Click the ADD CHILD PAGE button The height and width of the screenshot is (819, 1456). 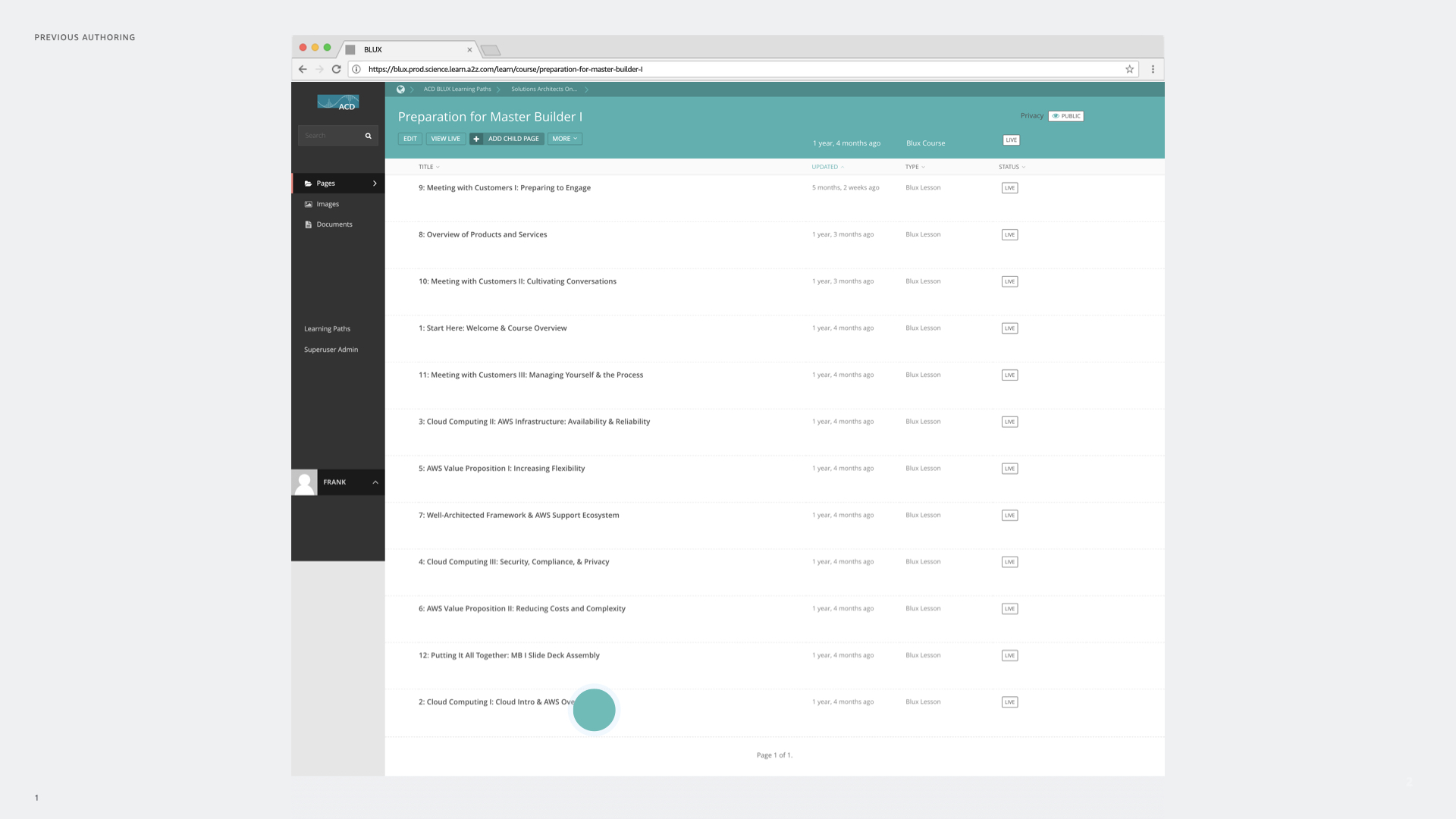tap(507, 139)
